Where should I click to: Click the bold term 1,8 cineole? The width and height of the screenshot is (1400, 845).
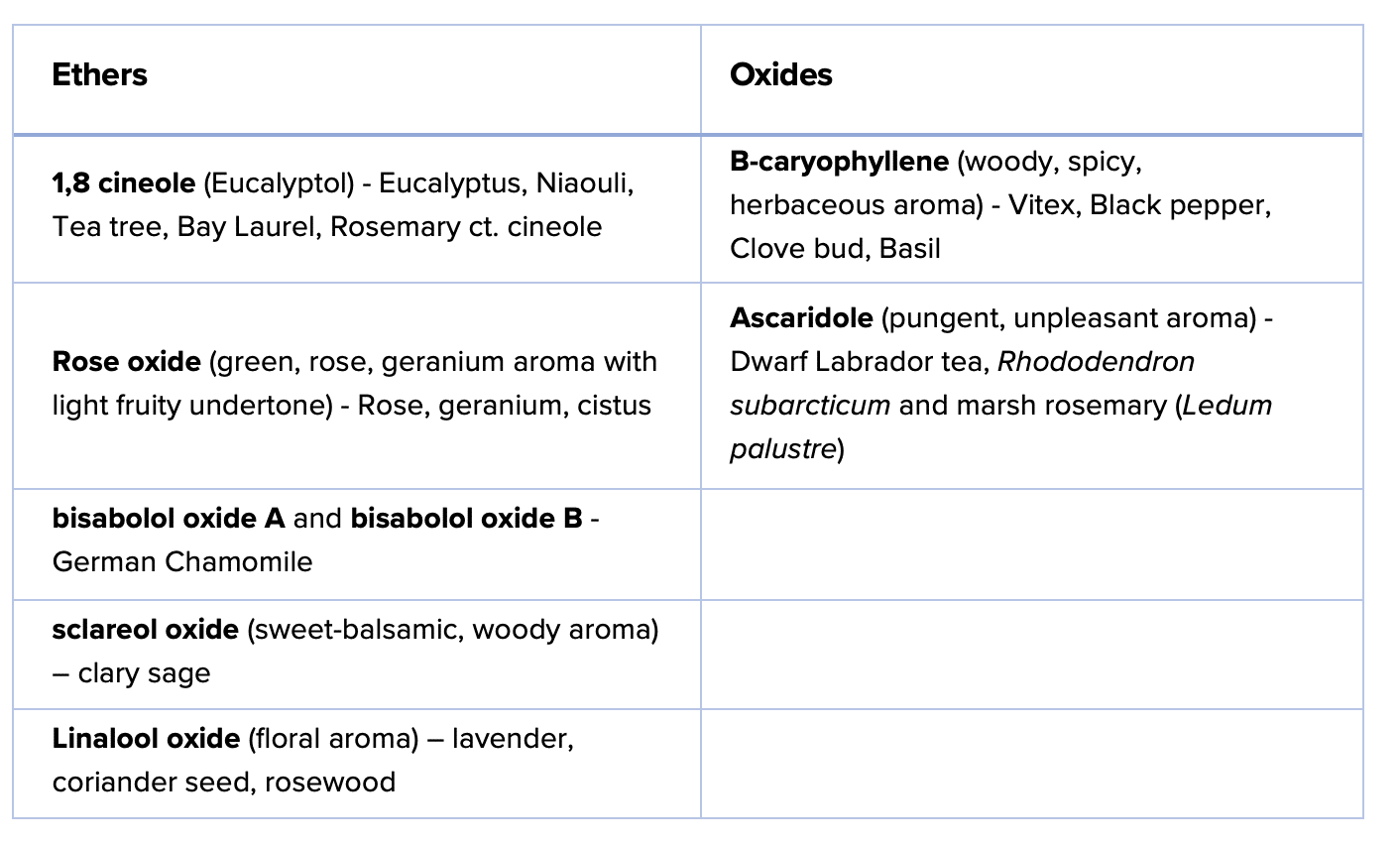123,183
